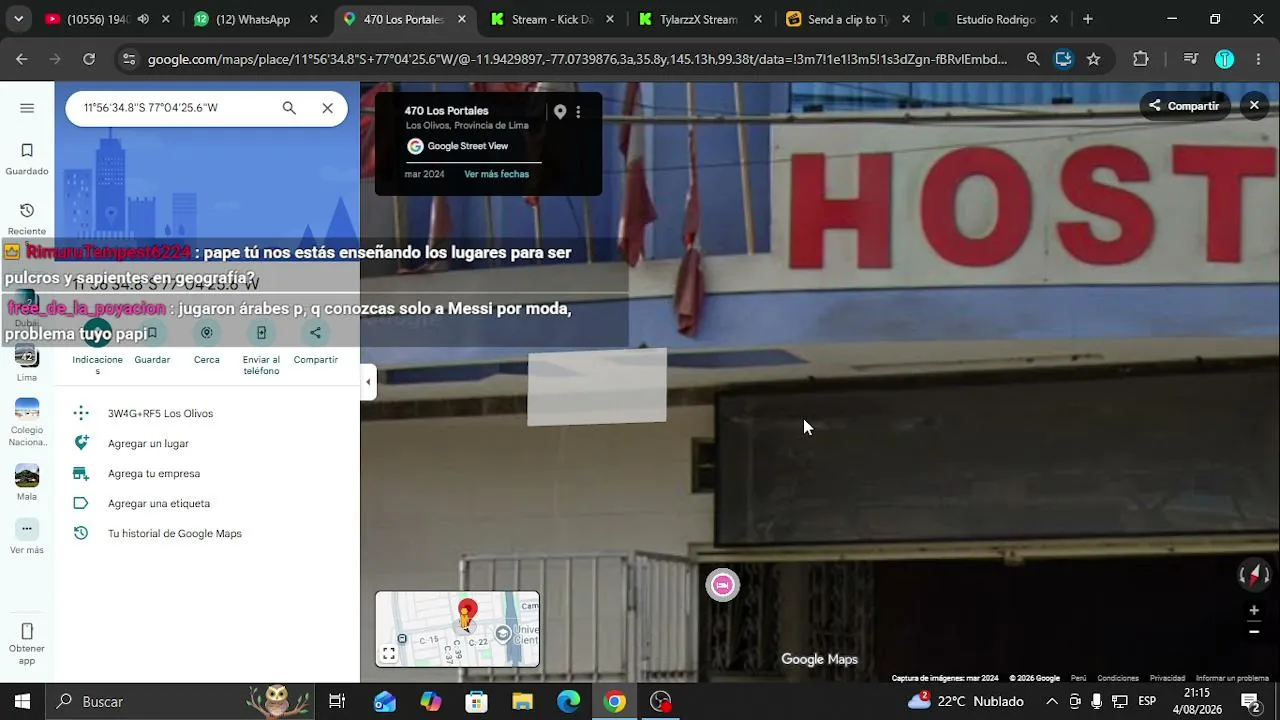Open the Mala recent place thumbnail
The height and width of the screenshot is (720, 1280).
27,482
